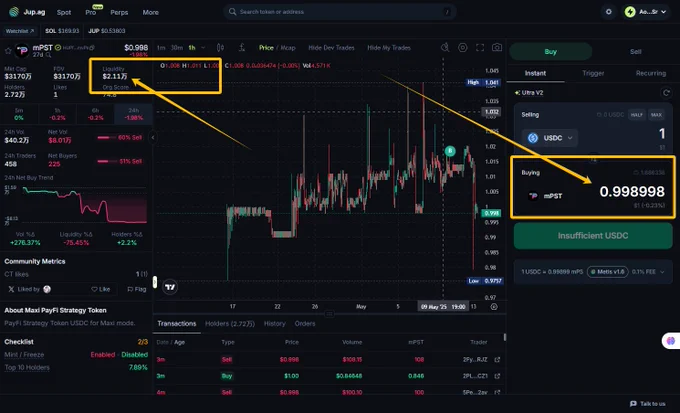
Task: Open the Holders tab
Action: tap(230, 324)
